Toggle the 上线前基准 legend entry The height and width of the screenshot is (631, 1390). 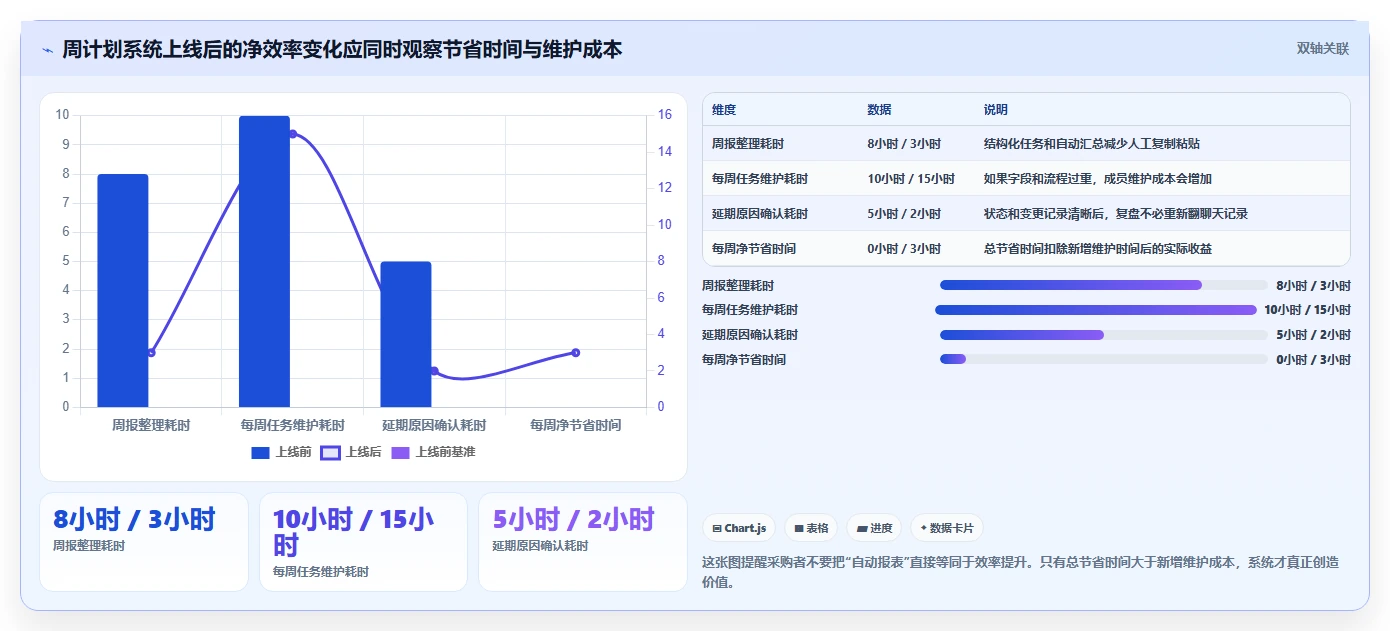click(433, 452)
